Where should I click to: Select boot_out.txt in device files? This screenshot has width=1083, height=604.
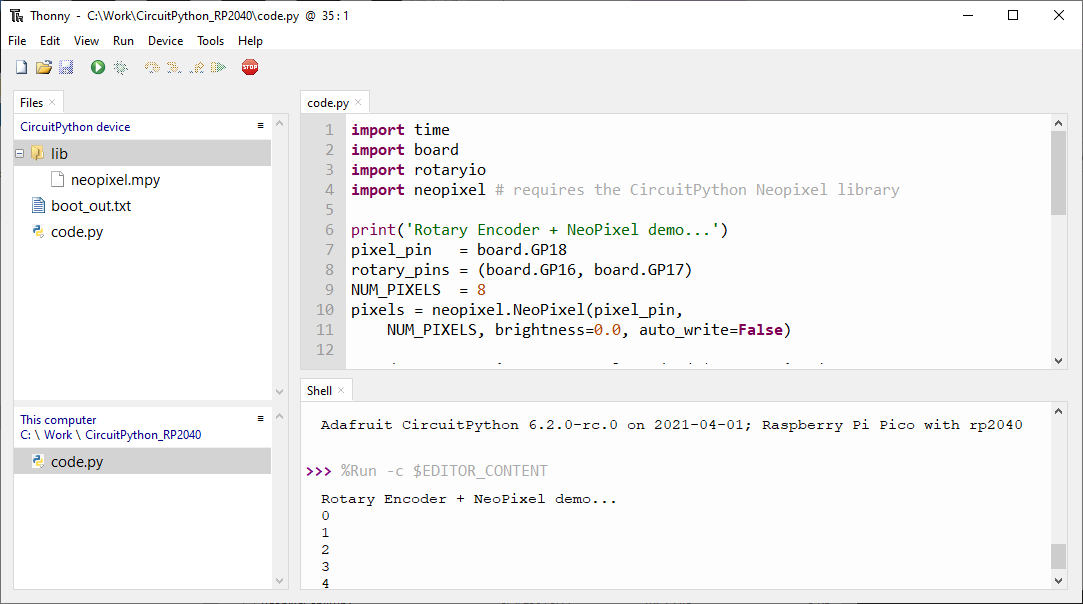[x=91, y=206]
